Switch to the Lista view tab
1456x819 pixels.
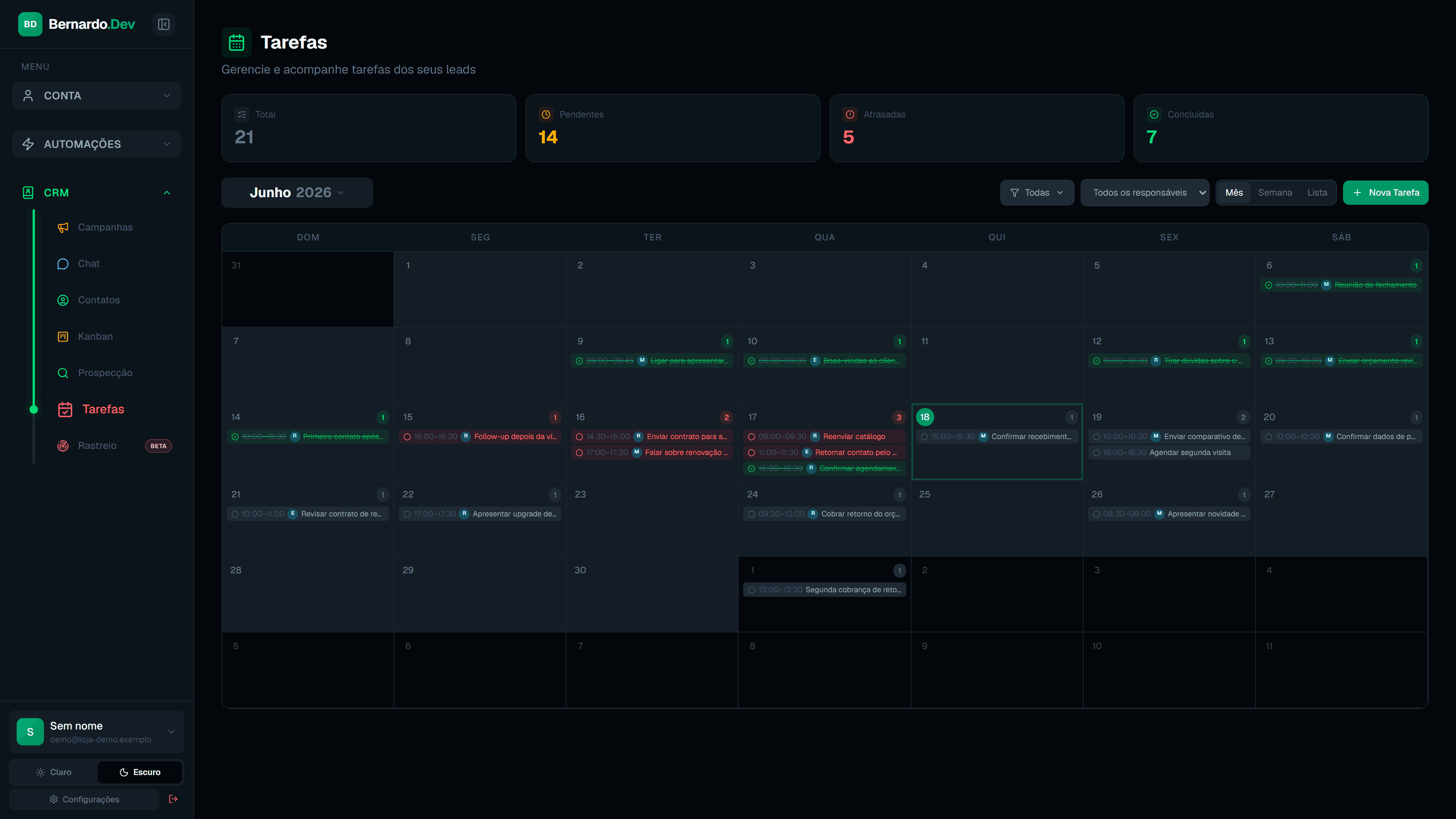pyautogui.click(x=1317, y=193)
